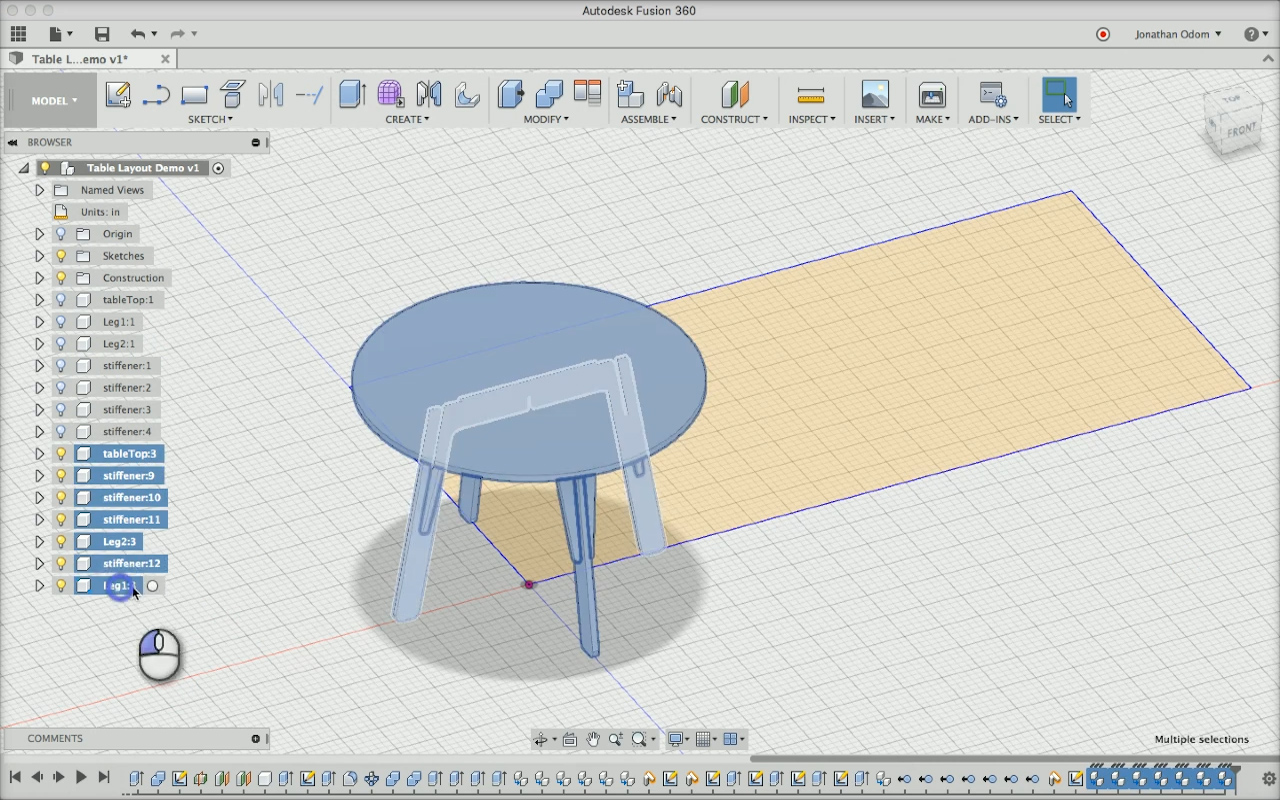The width and height of the screenshot is (1280, 800).
Task: Select the New Component assemble icon
Action: (631, 94)
